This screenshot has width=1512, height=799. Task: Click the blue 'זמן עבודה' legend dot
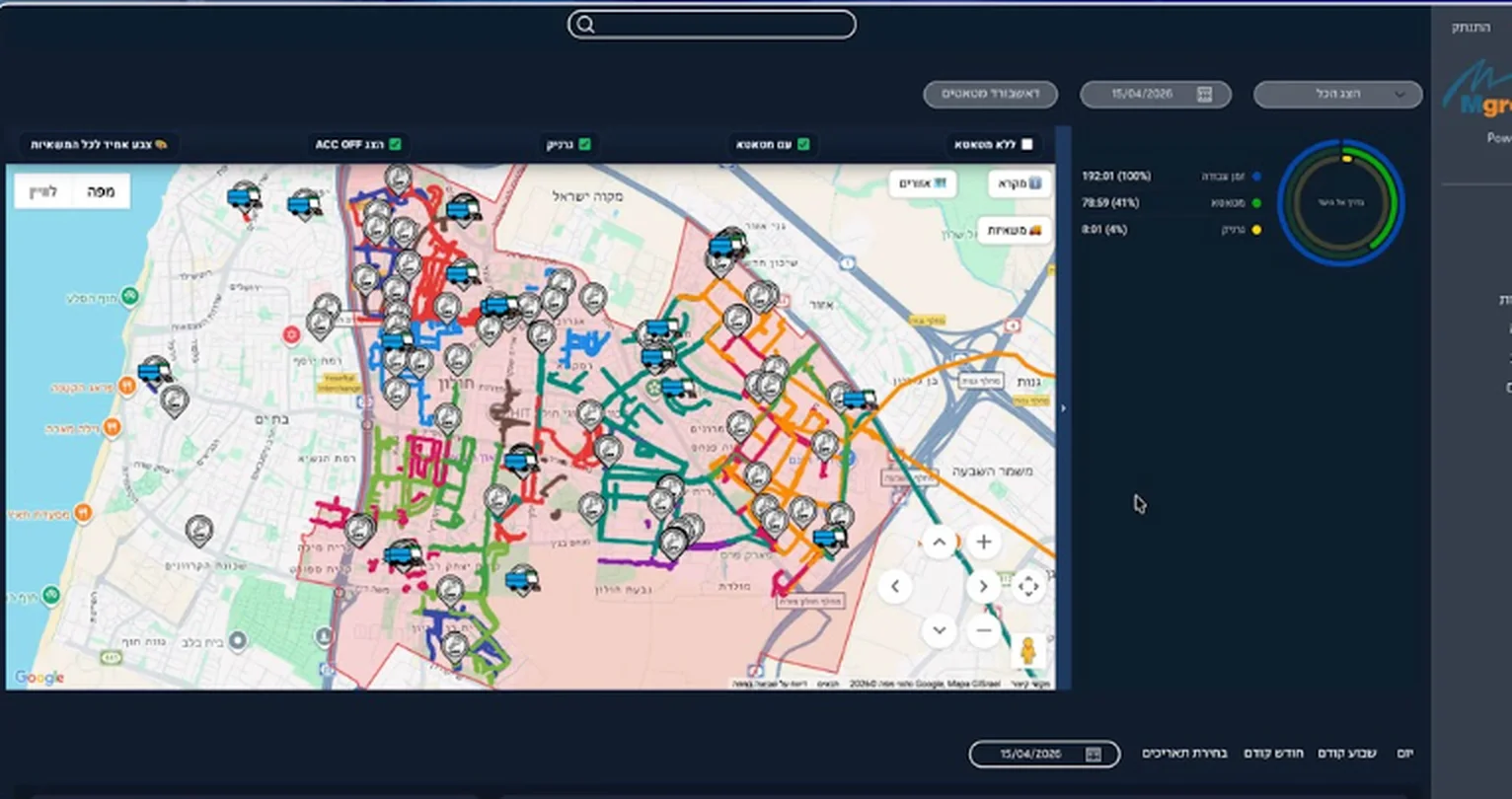coord(1256,177)
